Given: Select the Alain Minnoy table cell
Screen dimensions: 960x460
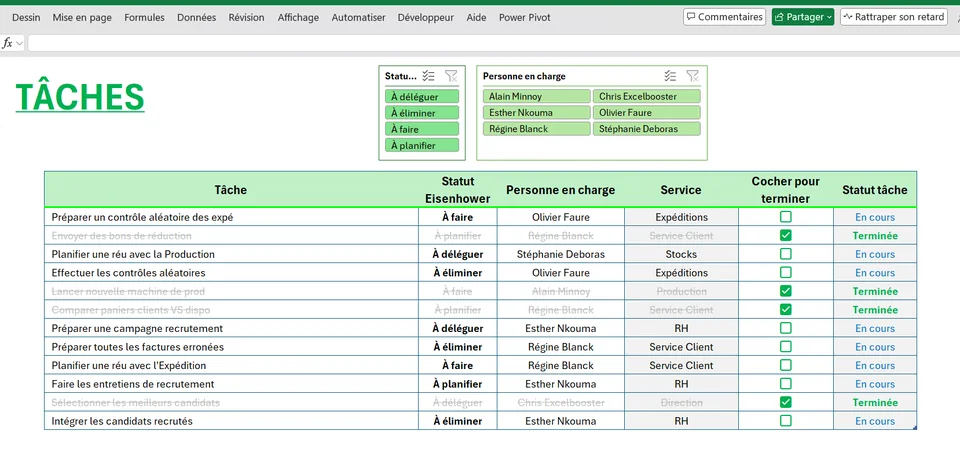Looking at the screenshot, I should tap(561, 292).
